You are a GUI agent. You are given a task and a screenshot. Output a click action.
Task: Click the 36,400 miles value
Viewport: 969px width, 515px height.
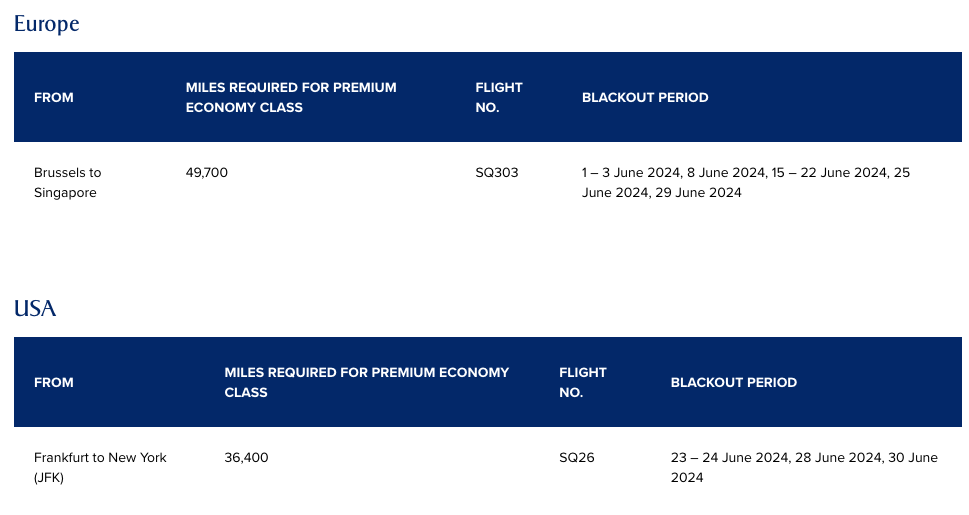point(246,458)
